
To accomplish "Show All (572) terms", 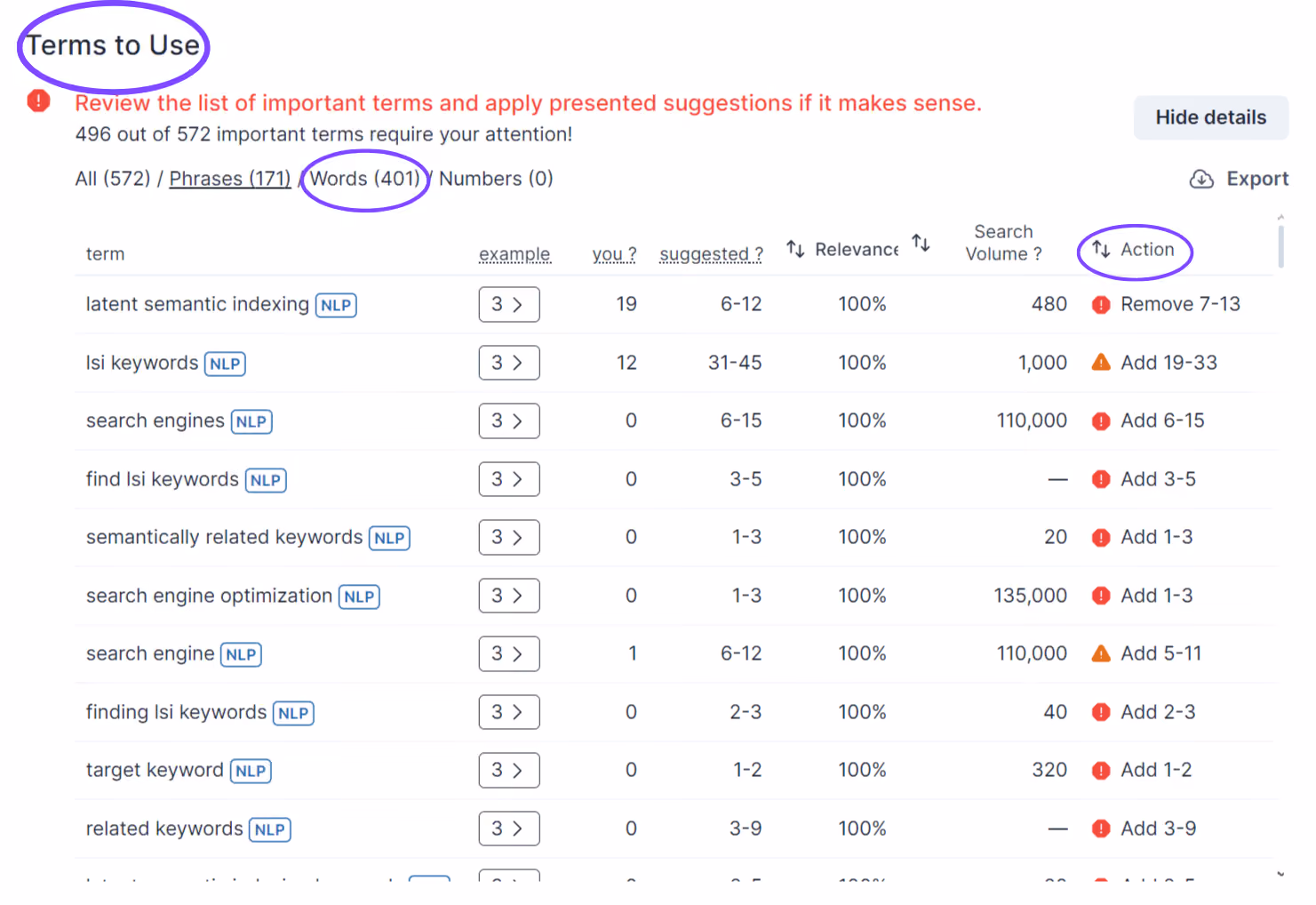I will tap(113, 179).
